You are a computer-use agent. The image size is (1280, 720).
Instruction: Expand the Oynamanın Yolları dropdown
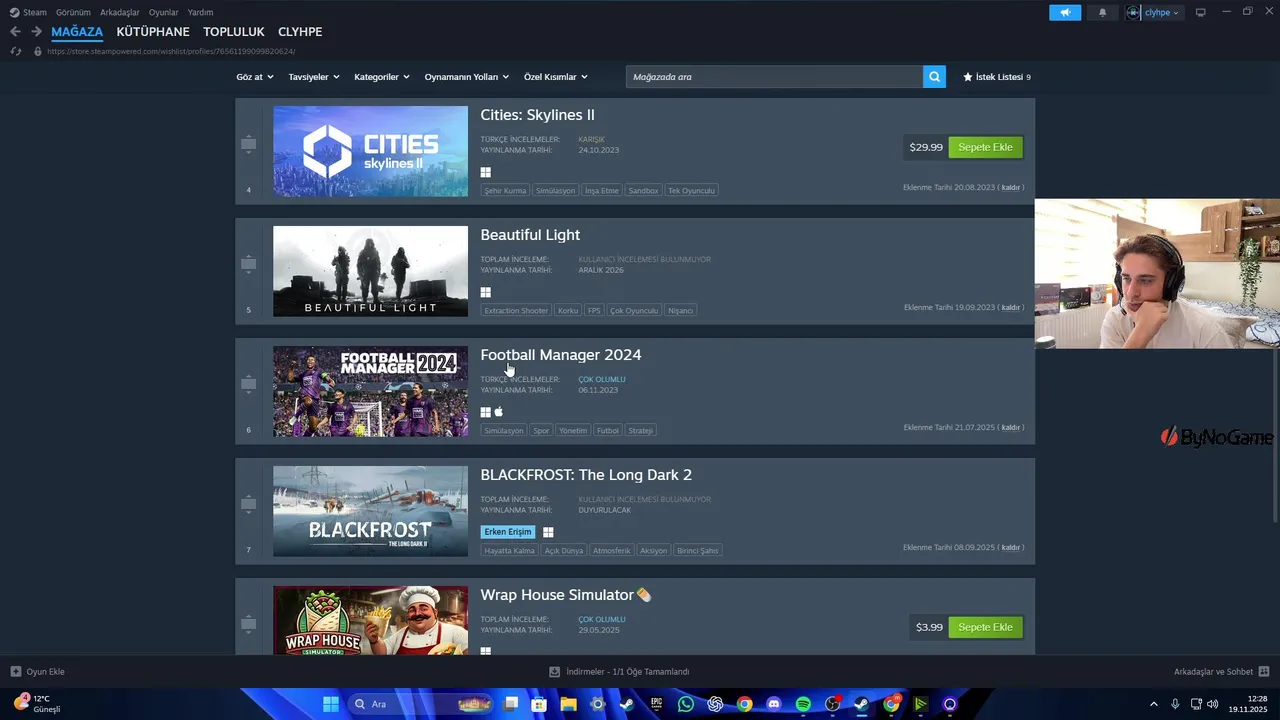(x=467, y=77)
